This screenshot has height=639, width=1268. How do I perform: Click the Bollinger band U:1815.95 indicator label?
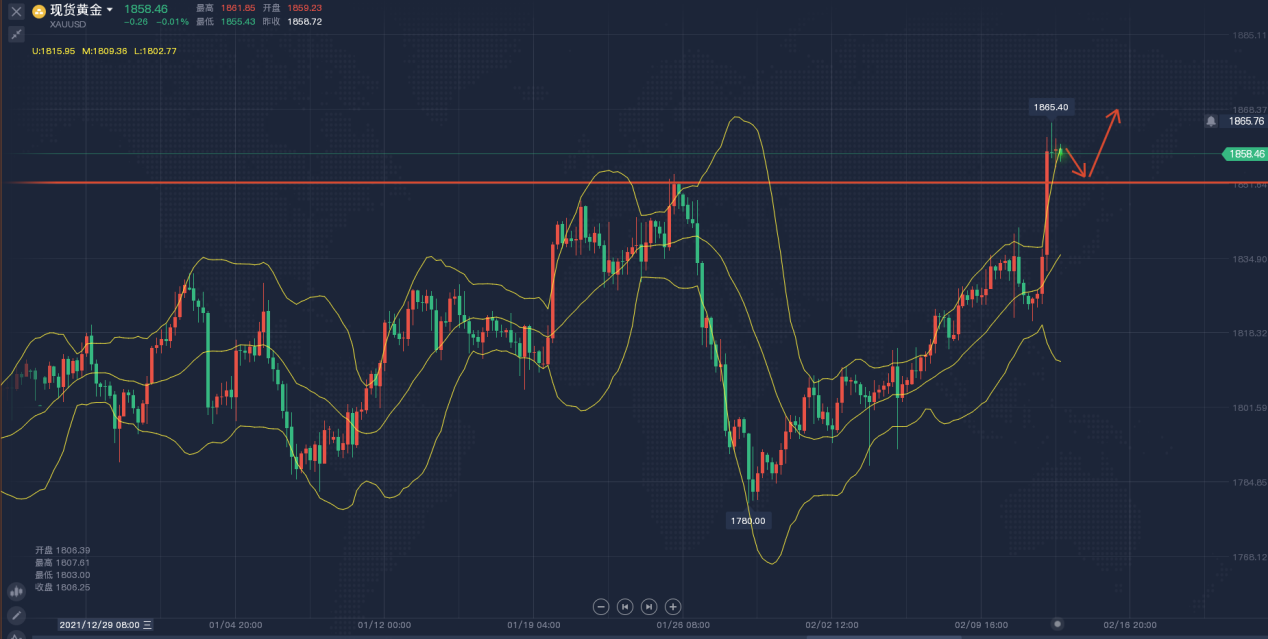pos(54,51)
